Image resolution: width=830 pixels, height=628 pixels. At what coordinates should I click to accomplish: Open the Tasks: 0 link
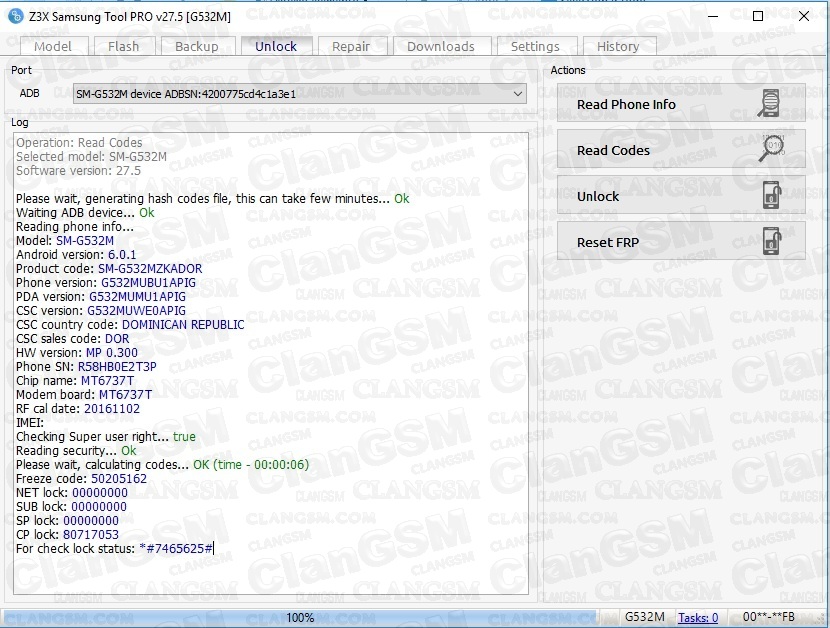coord(698,617)
